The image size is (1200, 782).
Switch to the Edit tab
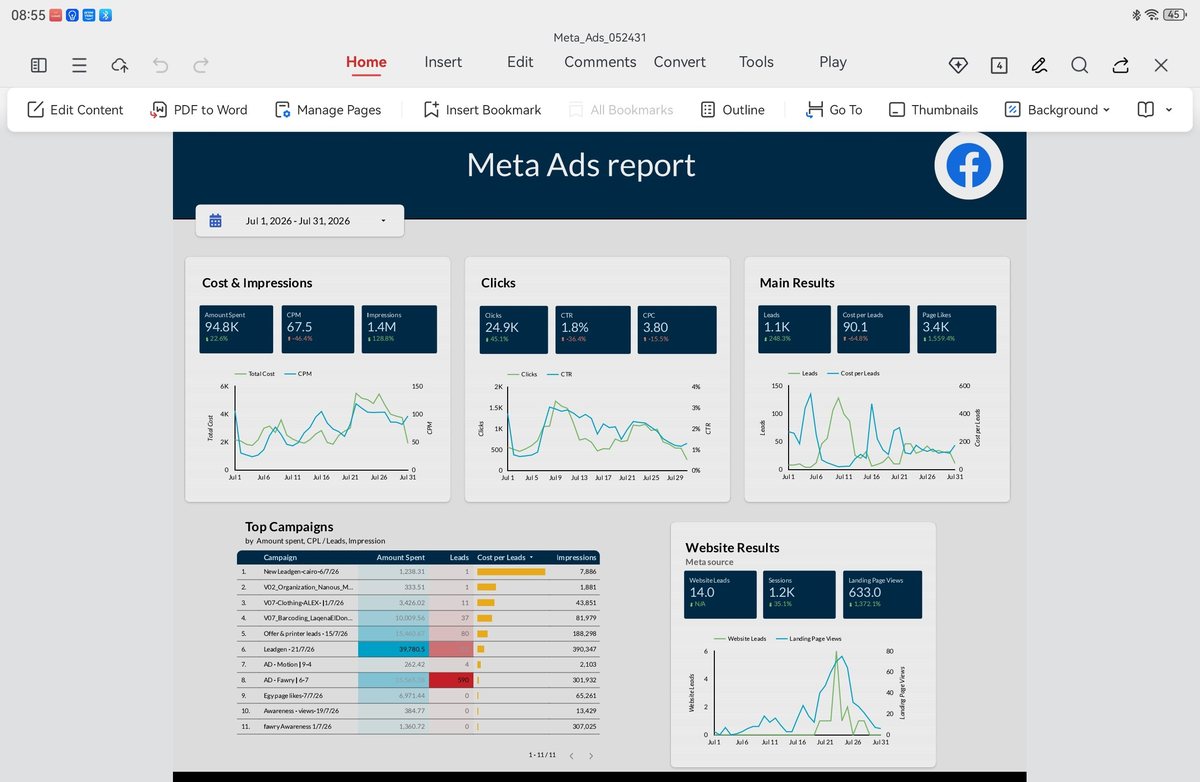click(x=520, y=62)
